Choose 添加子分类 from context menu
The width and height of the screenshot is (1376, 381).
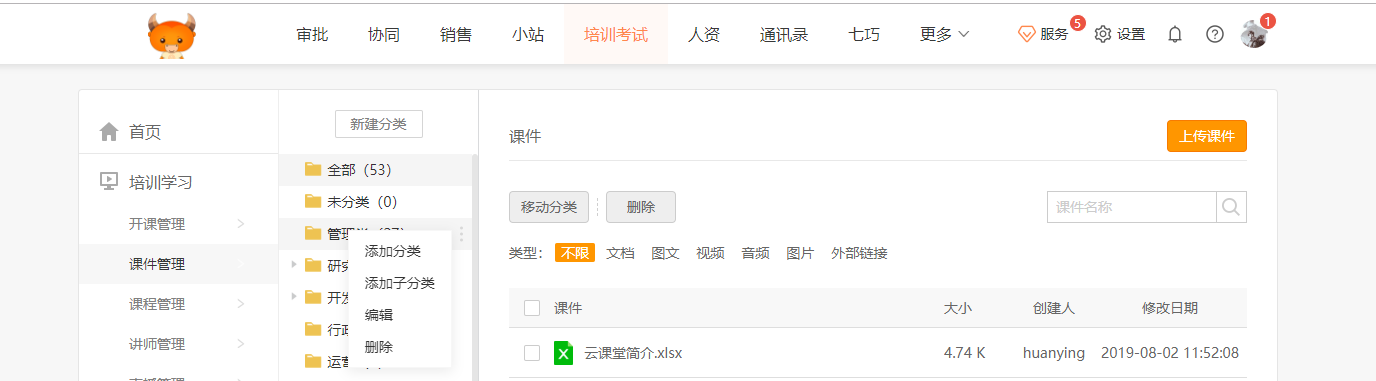[x=400, y=283]
